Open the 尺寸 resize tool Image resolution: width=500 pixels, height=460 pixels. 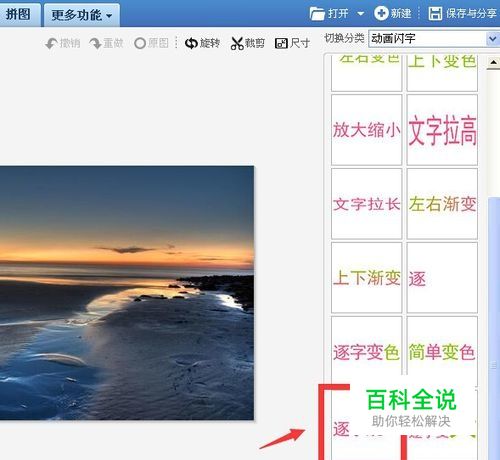(292, 43)
